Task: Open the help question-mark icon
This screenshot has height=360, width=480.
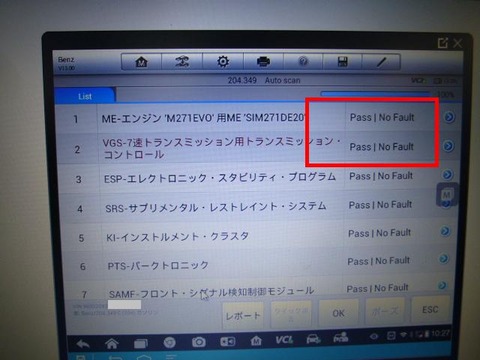Action: pyautogui.click(x=303, y=62)
